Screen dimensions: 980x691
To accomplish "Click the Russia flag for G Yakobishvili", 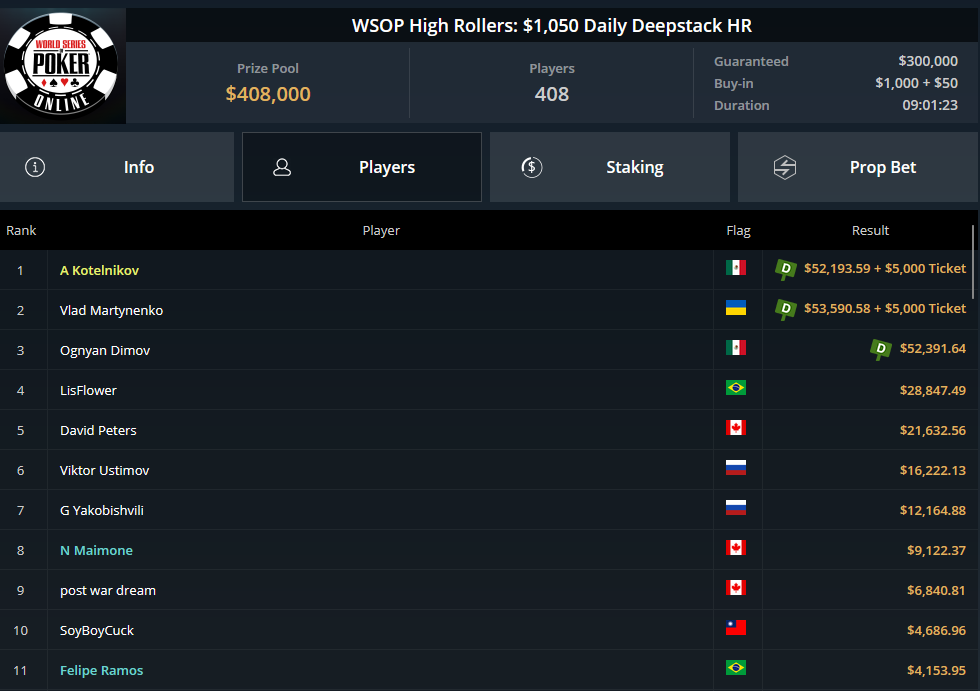I will 736,508.
